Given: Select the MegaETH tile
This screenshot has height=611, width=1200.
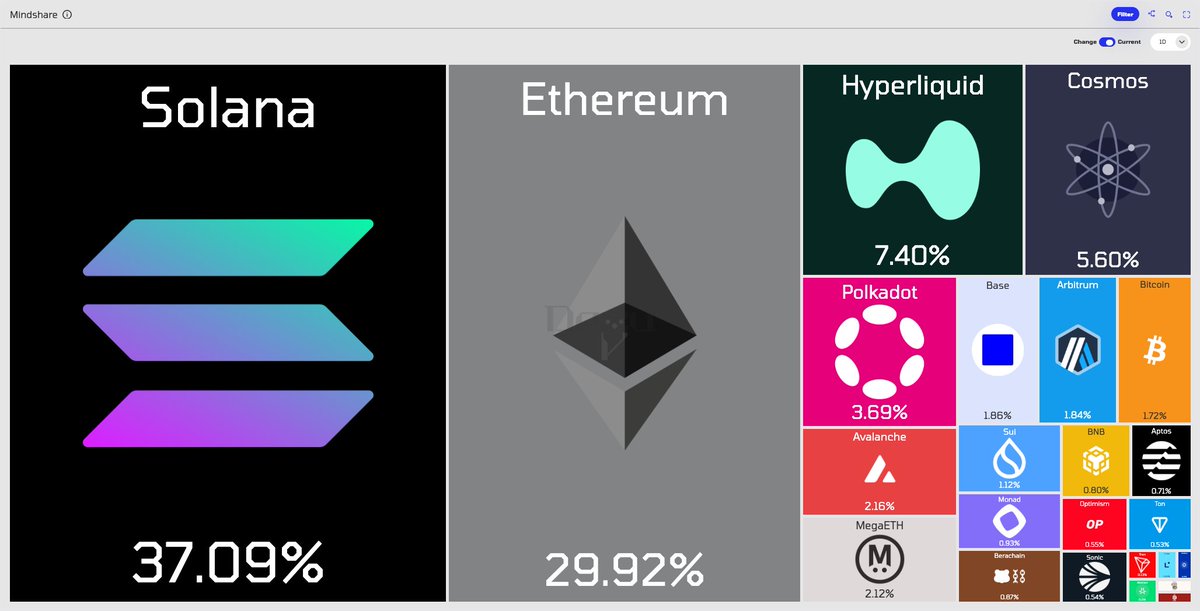Looking at the screenshot, I should point(879,559).
